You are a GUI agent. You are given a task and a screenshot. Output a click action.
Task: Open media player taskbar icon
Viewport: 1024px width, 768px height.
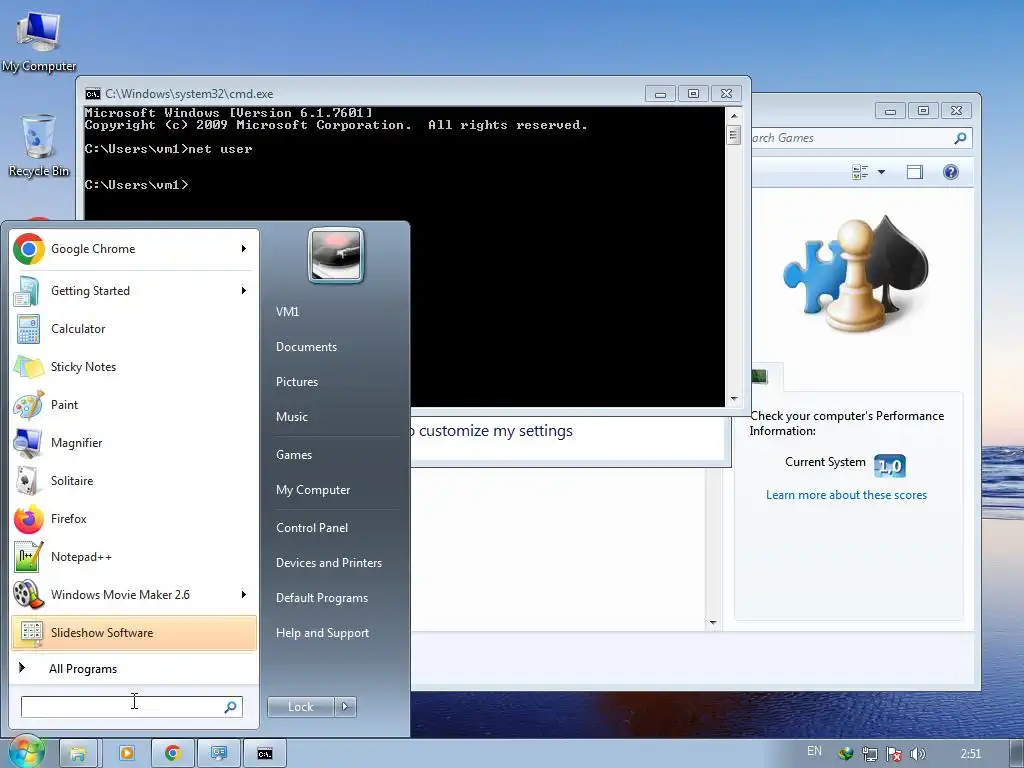(x=127, y=754)
